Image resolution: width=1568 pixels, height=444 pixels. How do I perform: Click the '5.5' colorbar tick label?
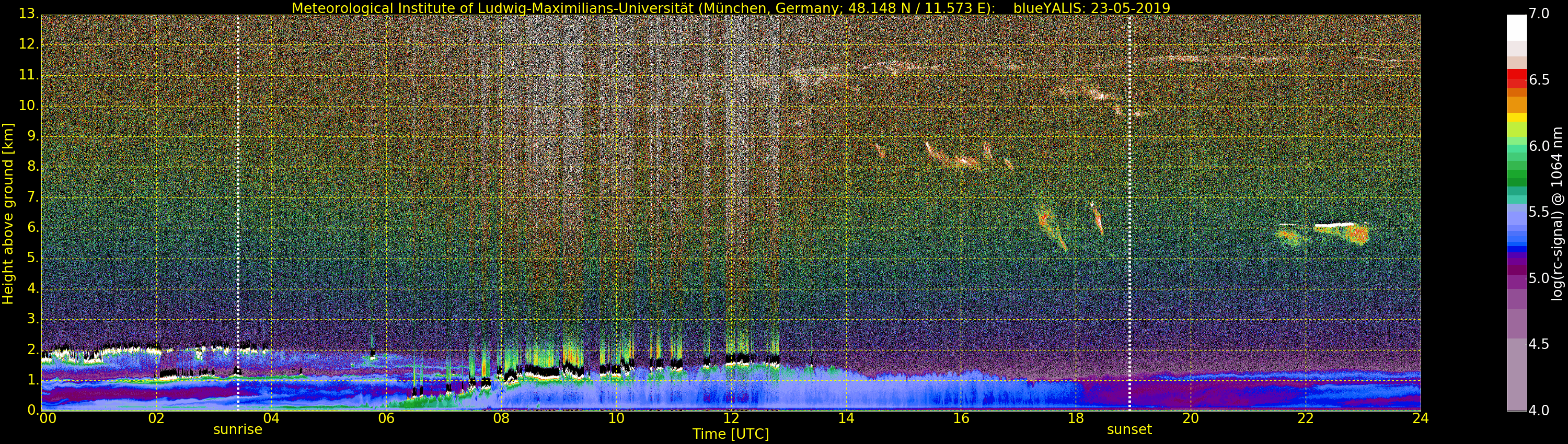tap(1539, 213)
